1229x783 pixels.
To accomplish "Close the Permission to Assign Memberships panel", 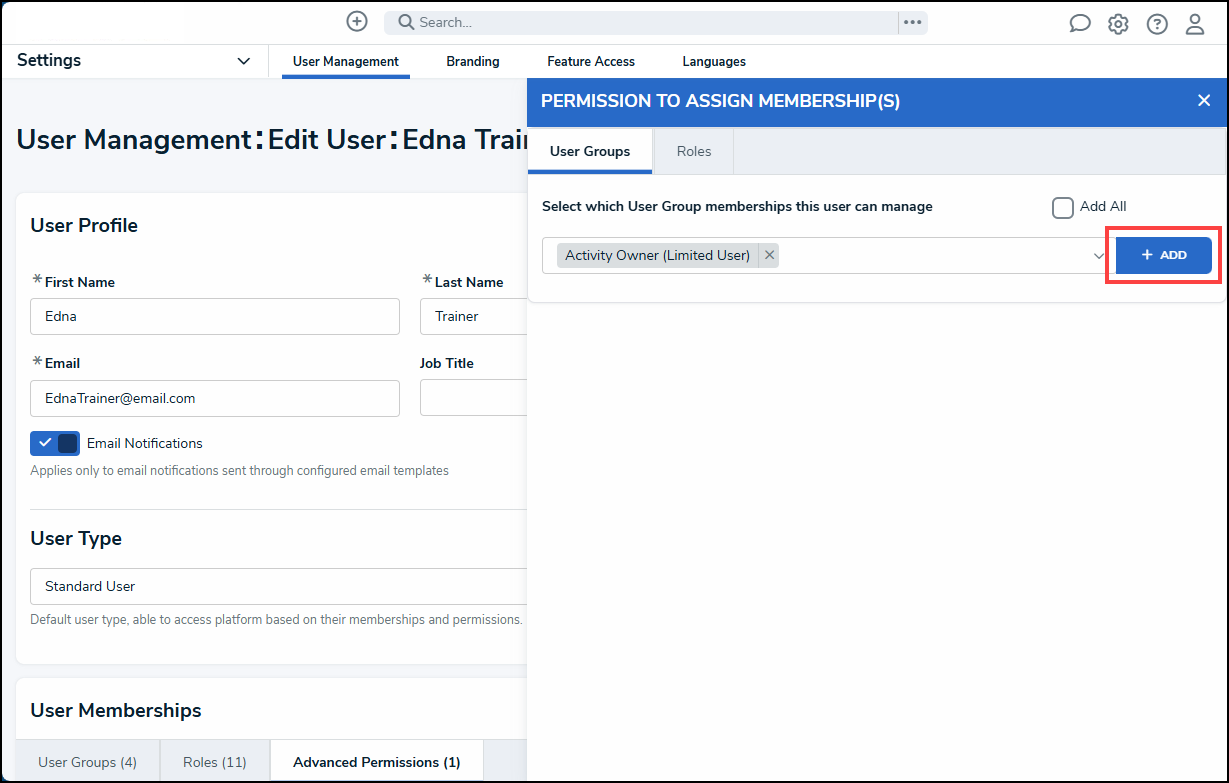I will point(1204,100).
